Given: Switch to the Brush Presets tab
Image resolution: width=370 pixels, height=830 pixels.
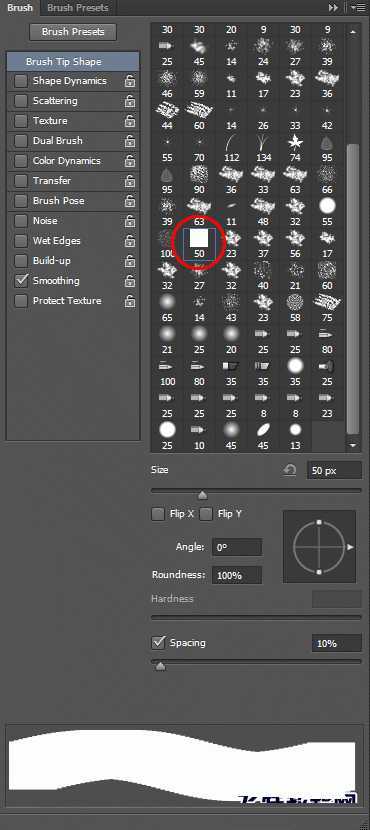Looking at the screenshot, I should click(77, 7).
